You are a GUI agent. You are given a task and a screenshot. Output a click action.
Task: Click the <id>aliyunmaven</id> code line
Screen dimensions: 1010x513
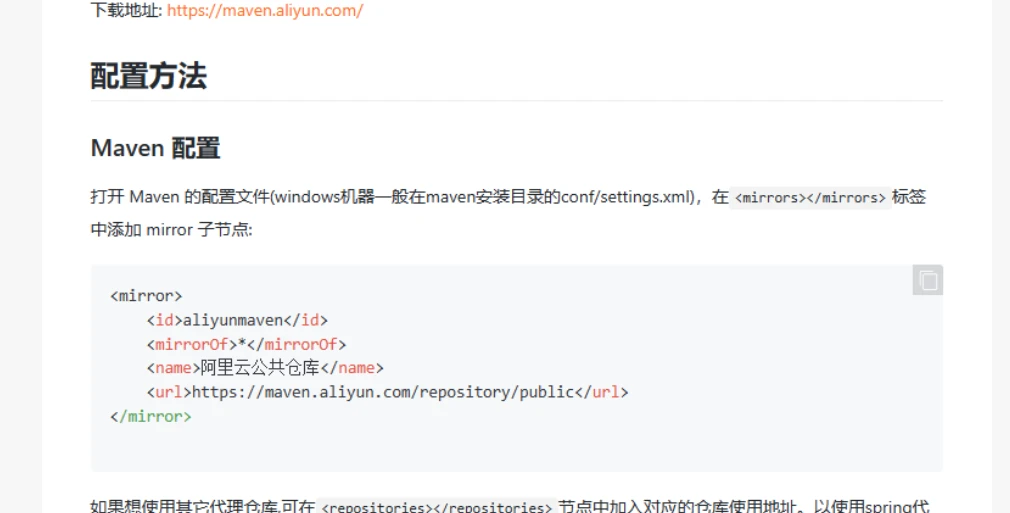tap(237, 320)
